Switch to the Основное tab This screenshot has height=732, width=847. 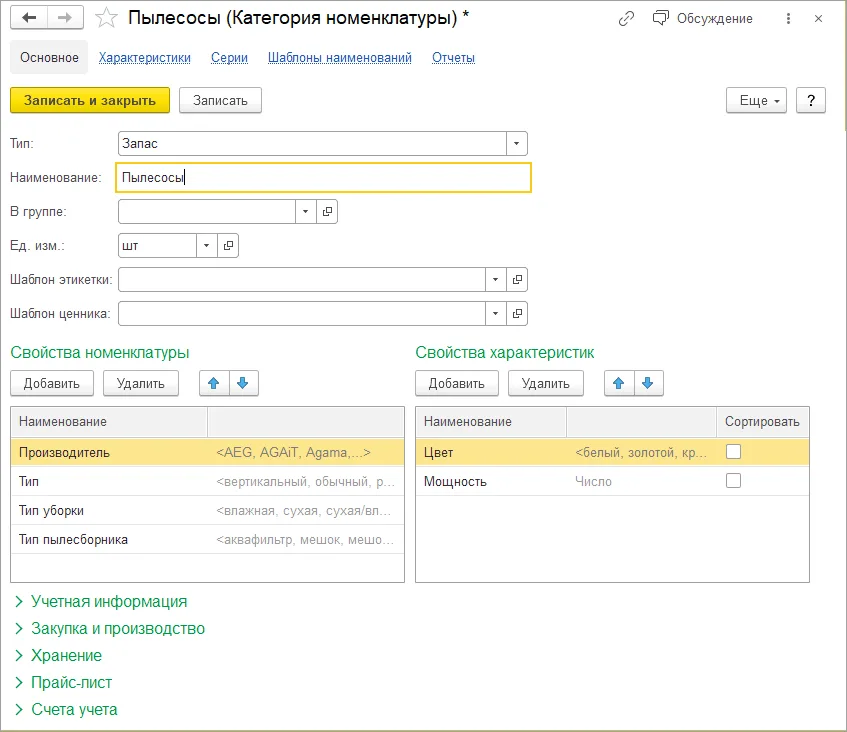click(49, 57)
